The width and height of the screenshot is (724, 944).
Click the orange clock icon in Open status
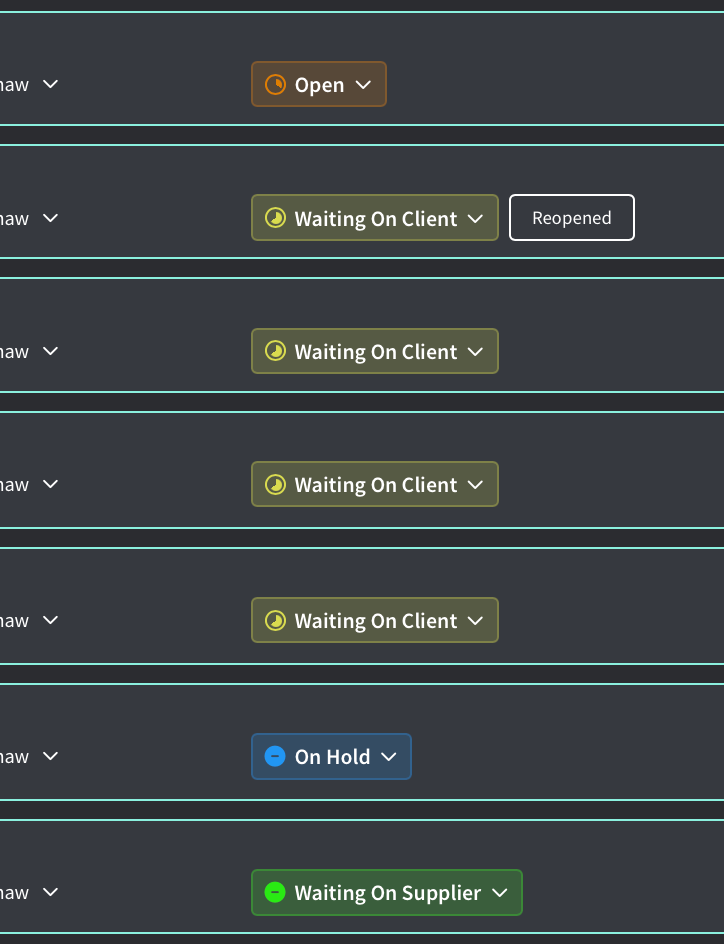[x=275, y=84]
